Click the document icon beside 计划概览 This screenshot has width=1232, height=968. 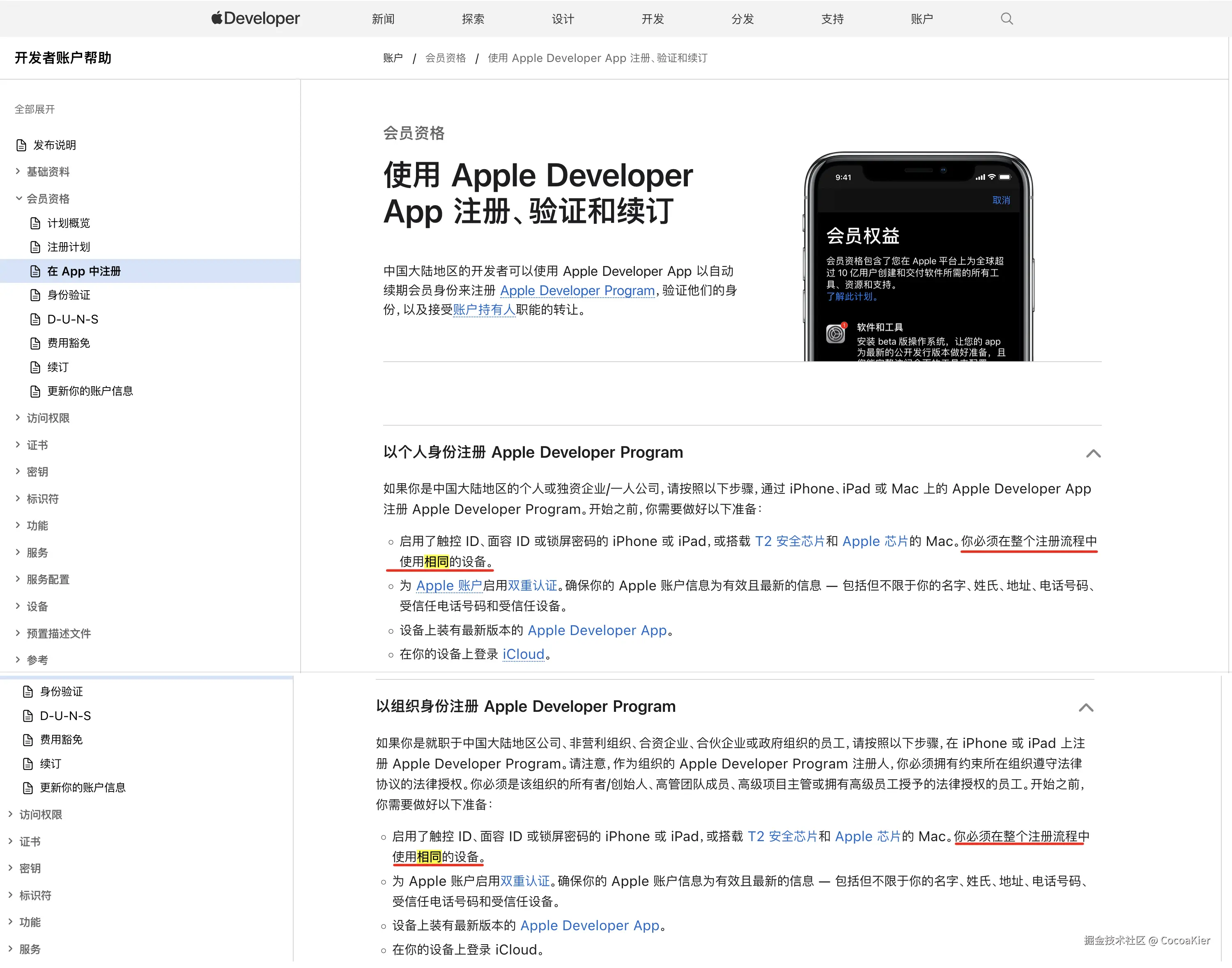coord(35,223)
